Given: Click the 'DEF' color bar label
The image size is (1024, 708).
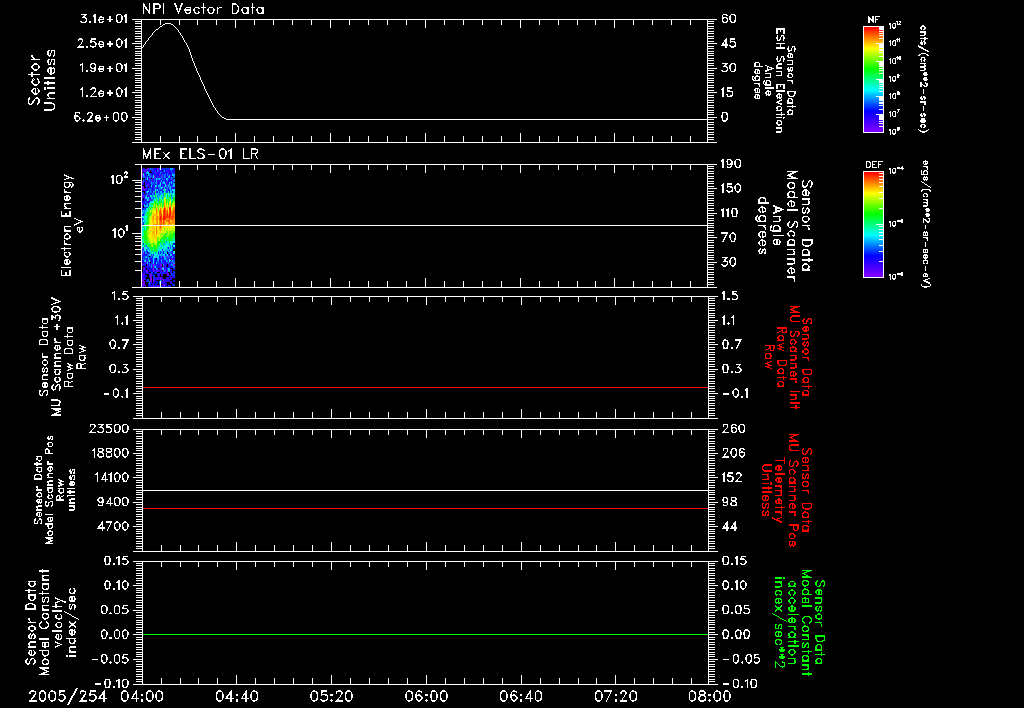Looking at the screenshot, I should point(874,165).
